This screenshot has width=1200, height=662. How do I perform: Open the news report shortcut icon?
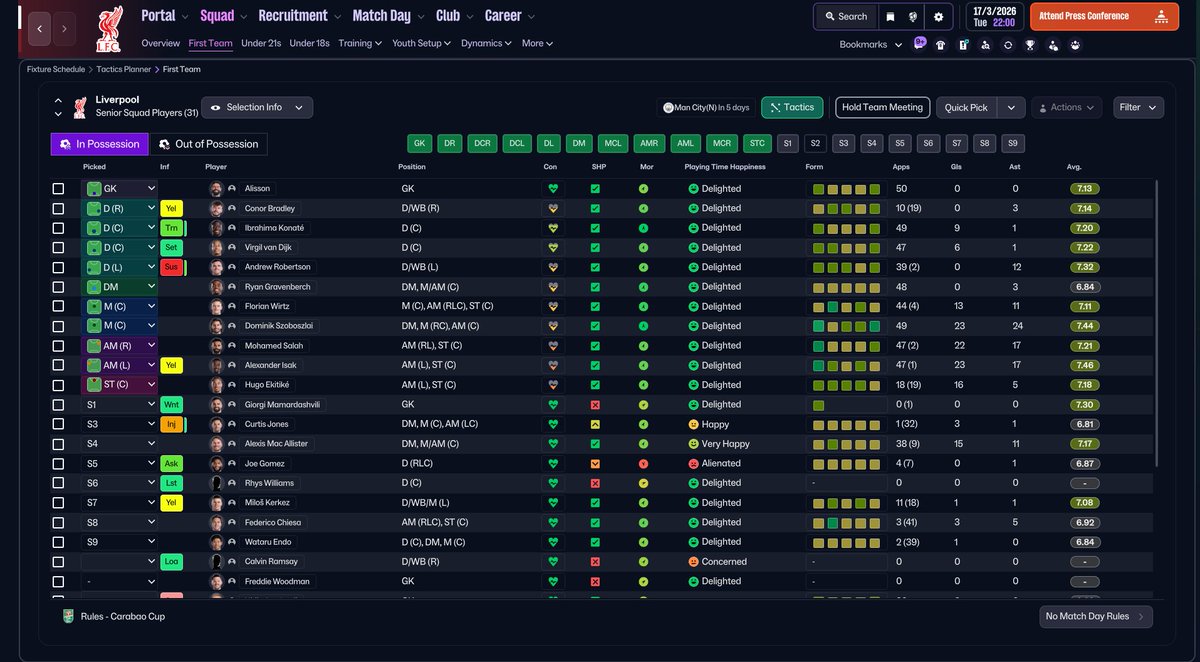[963, 45]
